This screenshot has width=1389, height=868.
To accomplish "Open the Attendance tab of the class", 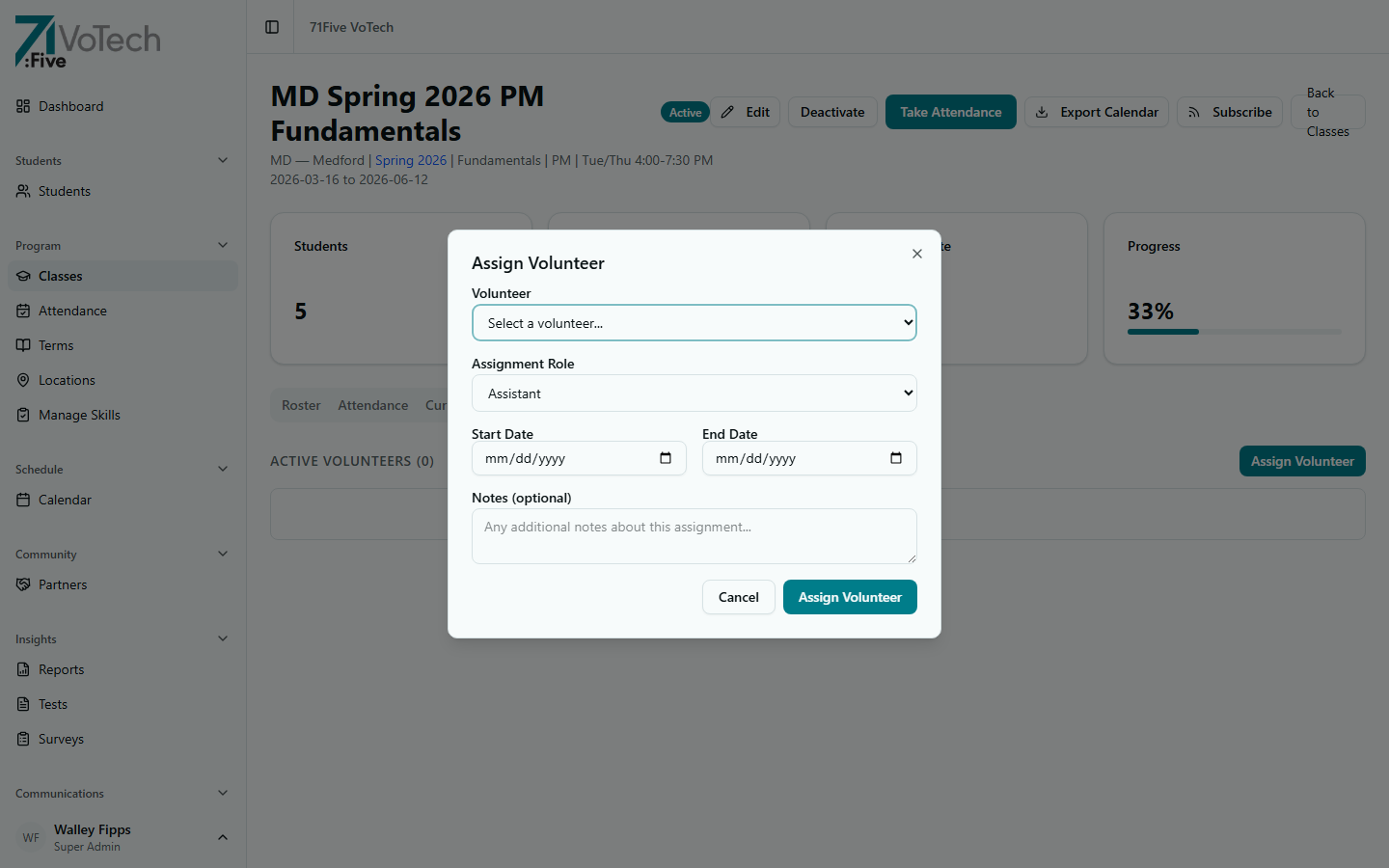I will coord(372,405).
